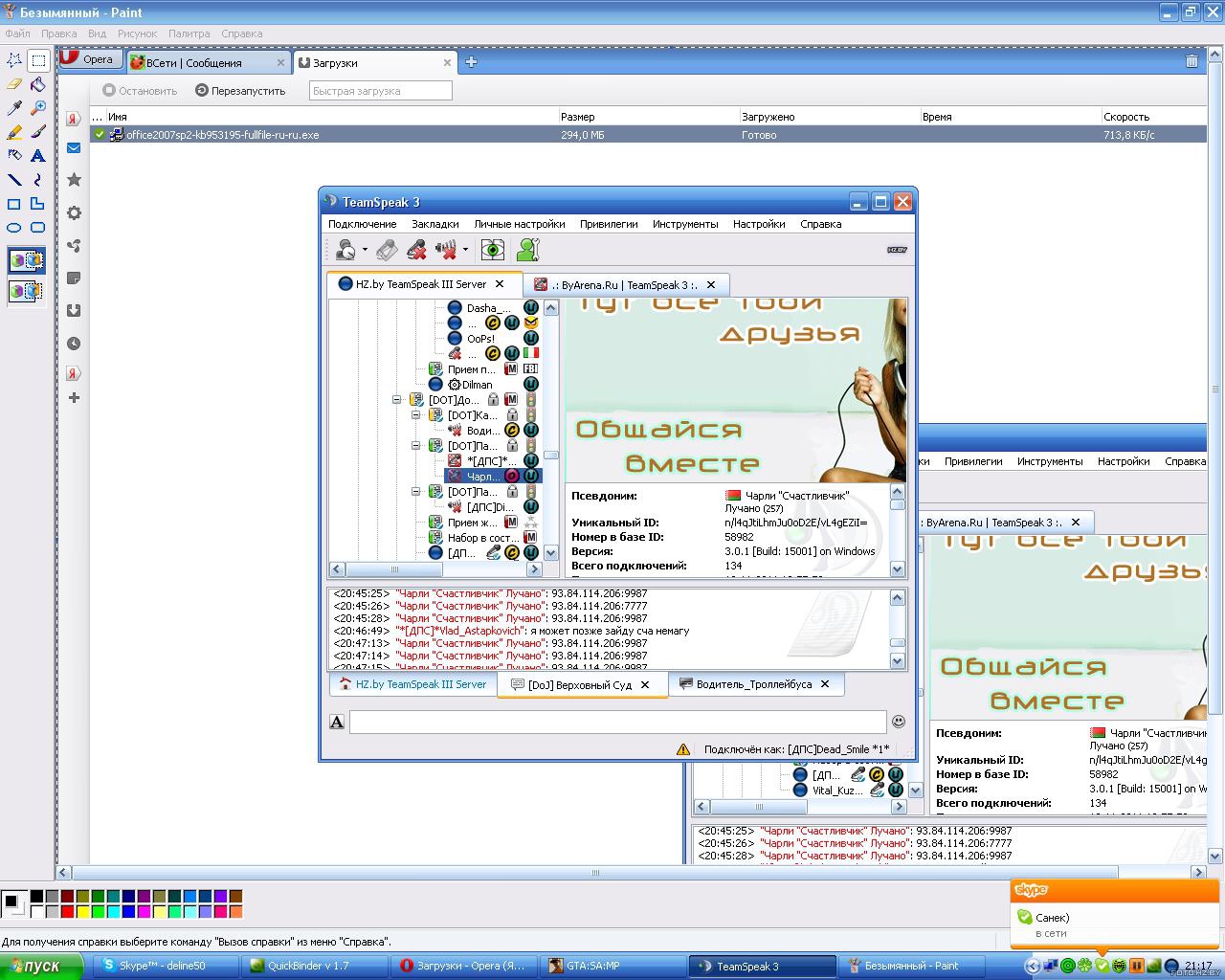Click the Перезапустить button in downloads
Screen dimensions: 1225x980
[240, 91]
